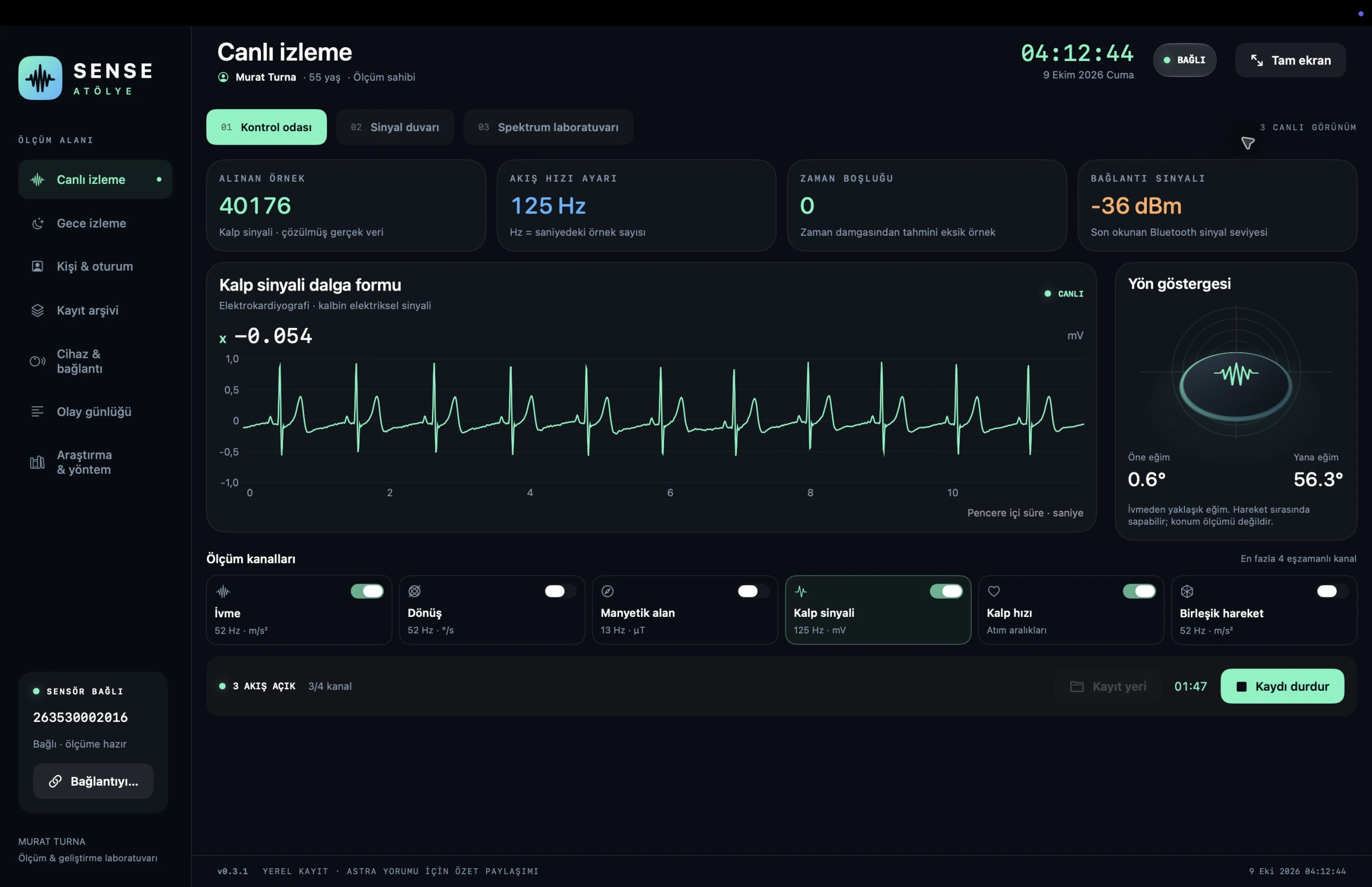This screenshot has width=1372, height=887.
Task: Click the Cihaz & bağlantı signal icon
Action: (38, 361)
